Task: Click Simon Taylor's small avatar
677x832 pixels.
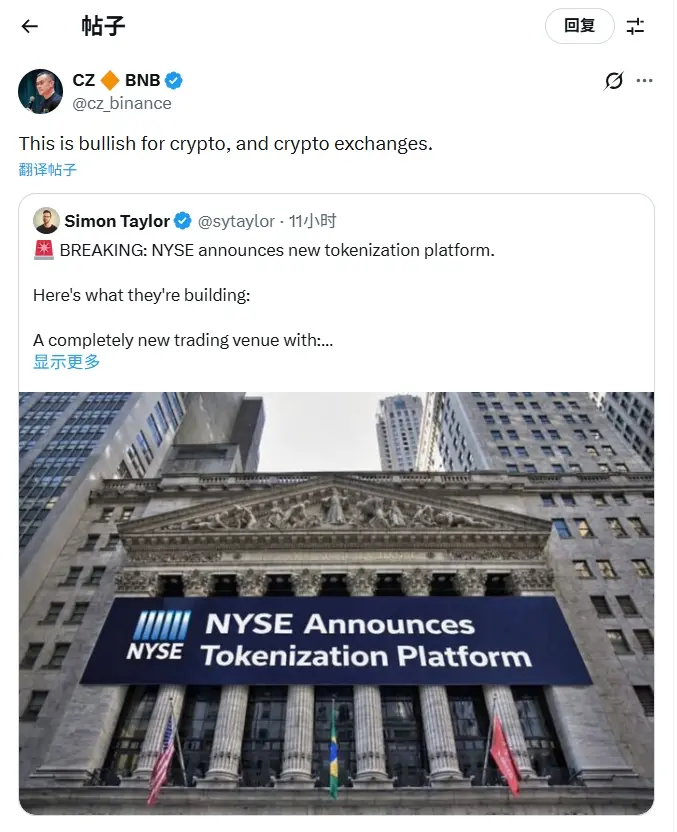Action: point(45,221)
